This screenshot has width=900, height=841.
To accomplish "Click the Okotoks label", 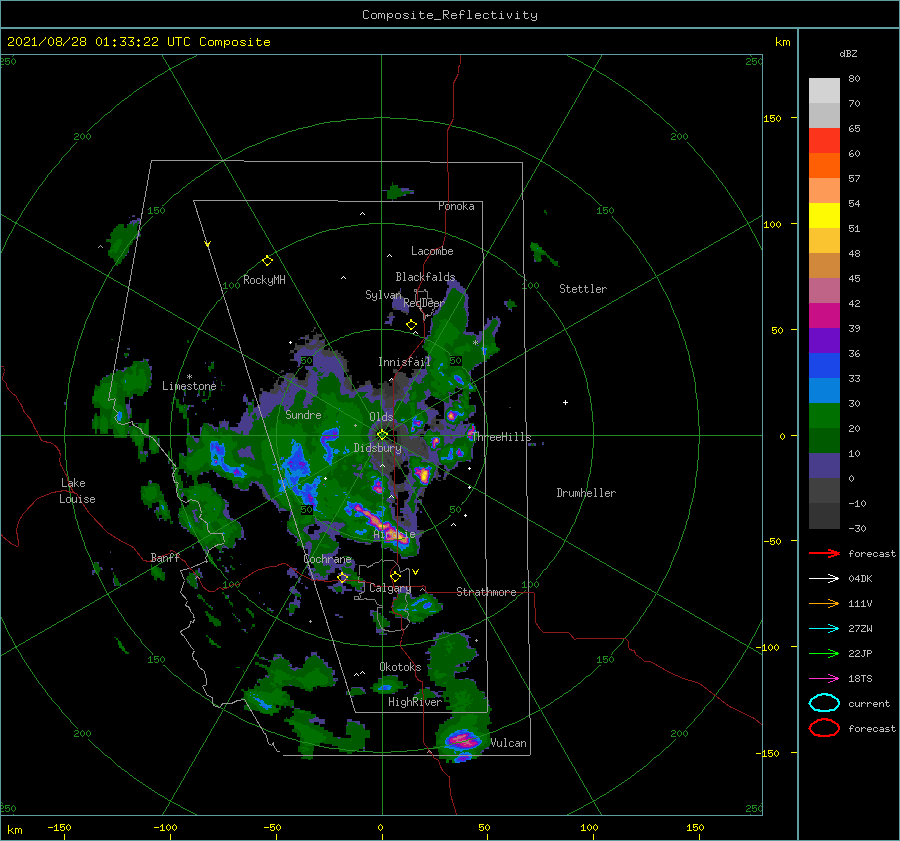I will coord(400,667).
